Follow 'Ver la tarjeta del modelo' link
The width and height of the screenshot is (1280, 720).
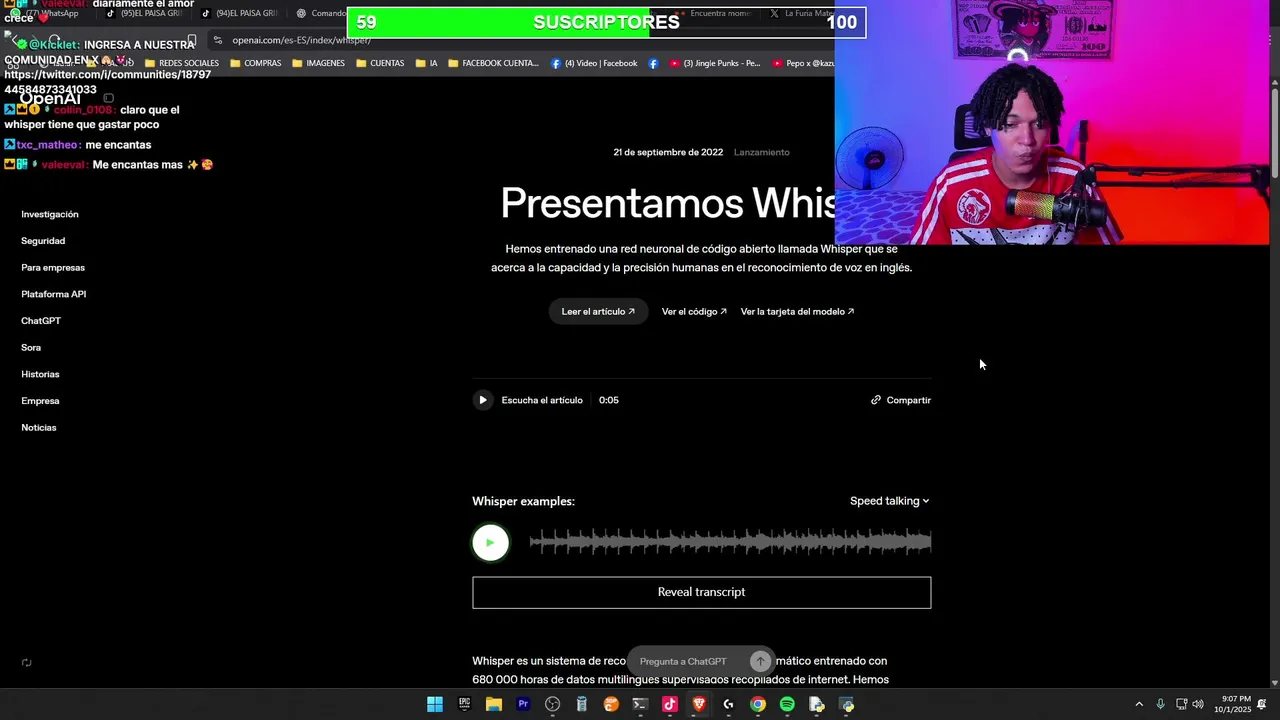[797, 312]
